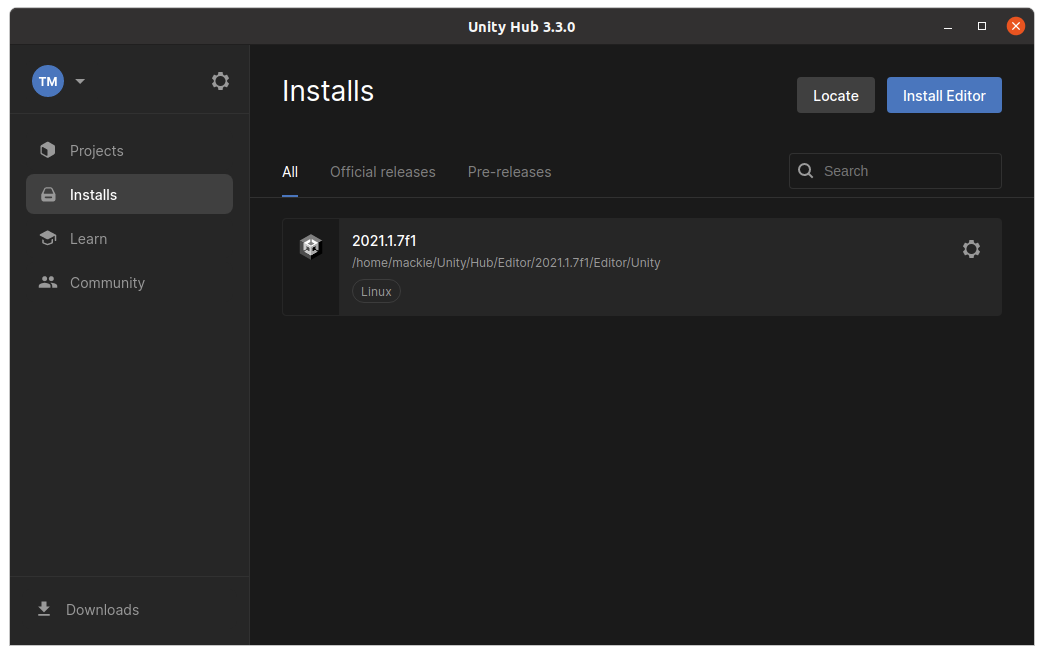
Task: Click the Linux platform tag
Action: [376, 292]
